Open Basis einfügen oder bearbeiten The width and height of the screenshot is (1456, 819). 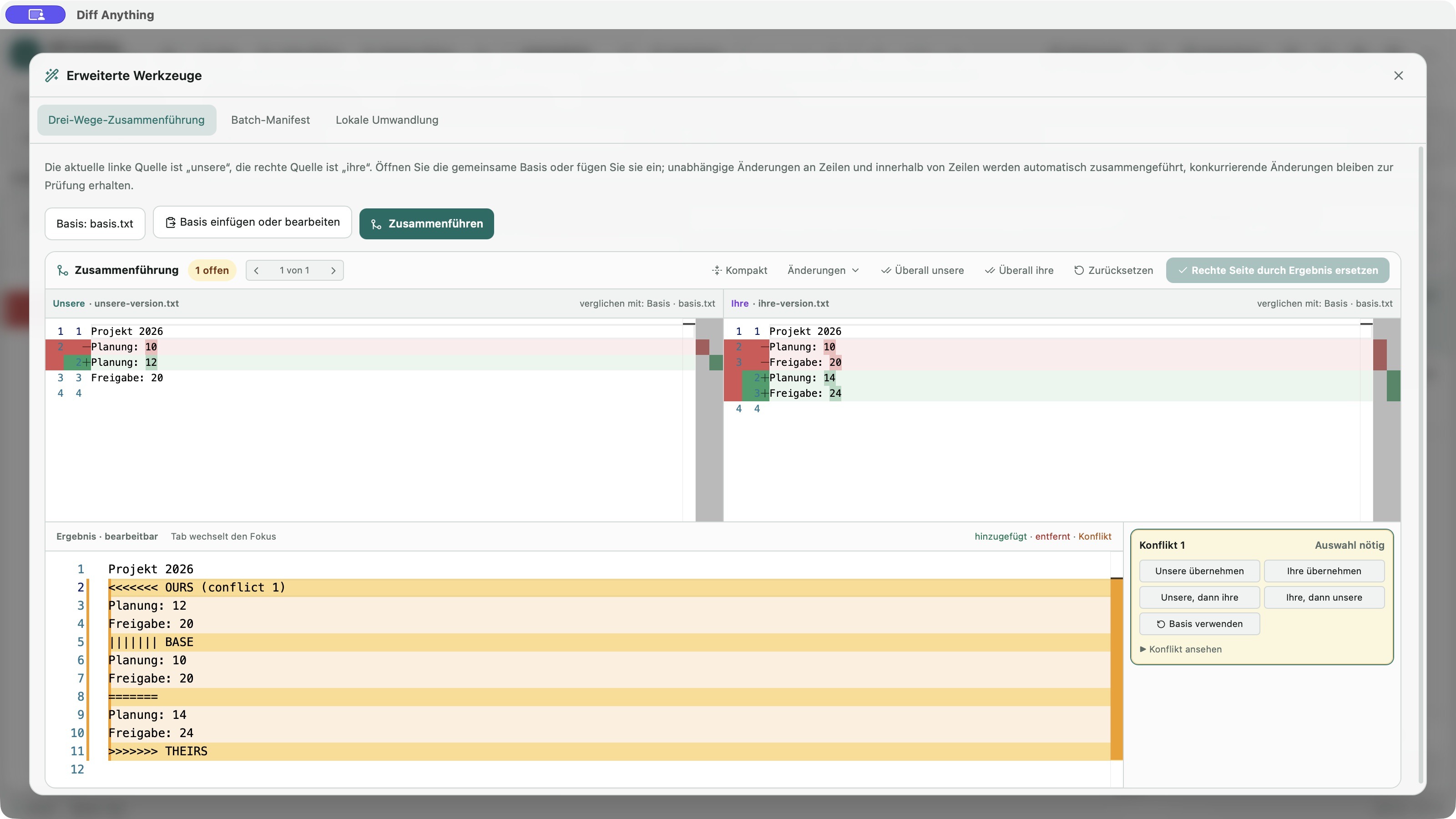(253, 222)
